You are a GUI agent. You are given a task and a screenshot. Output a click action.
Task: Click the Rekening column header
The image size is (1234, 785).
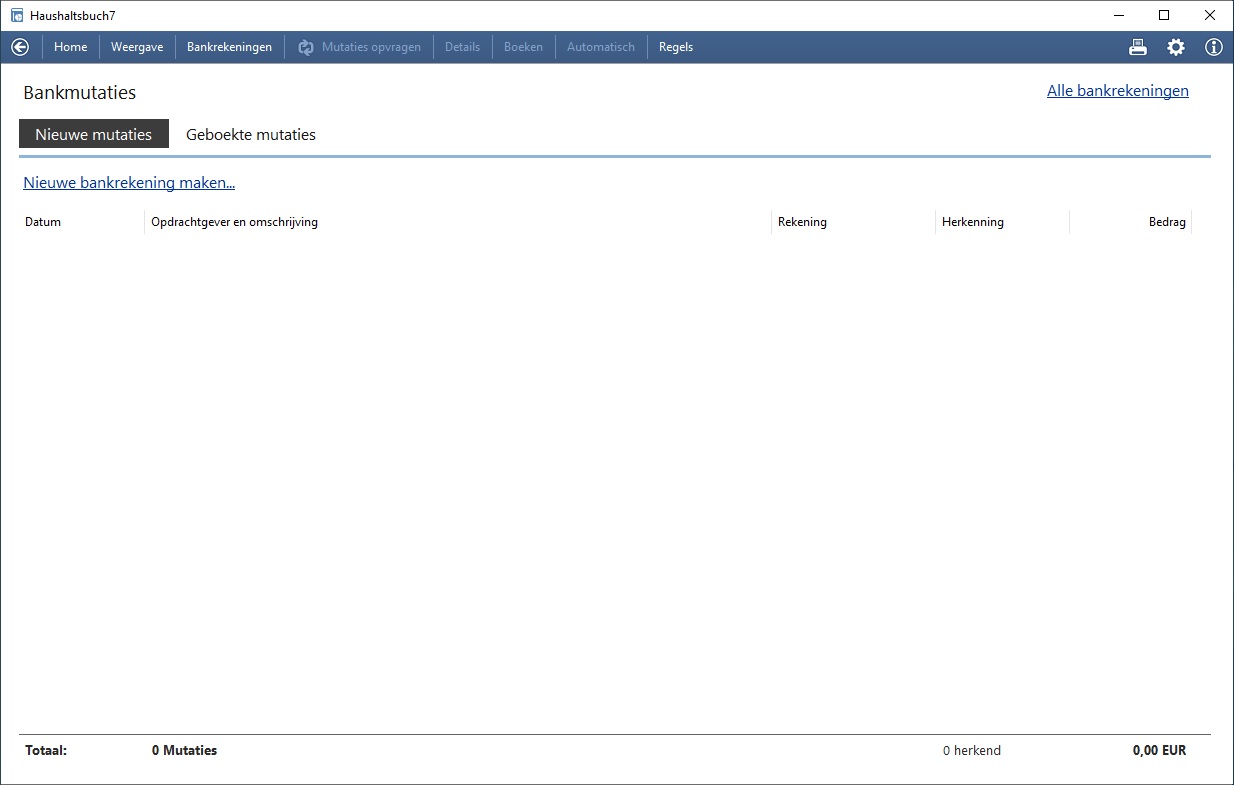(802, 222)
